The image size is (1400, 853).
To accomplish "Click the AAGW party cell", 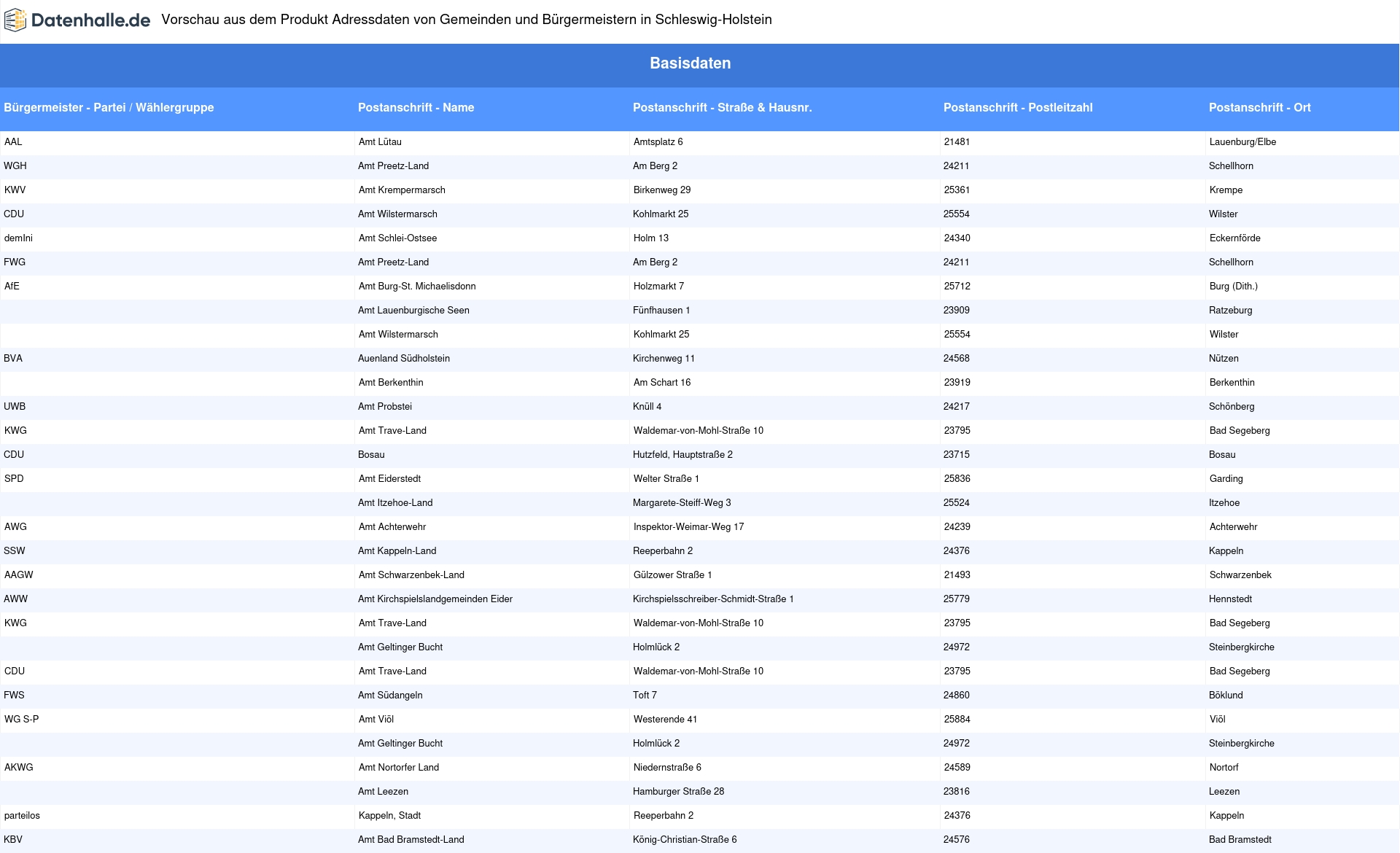I will [19, 575].
